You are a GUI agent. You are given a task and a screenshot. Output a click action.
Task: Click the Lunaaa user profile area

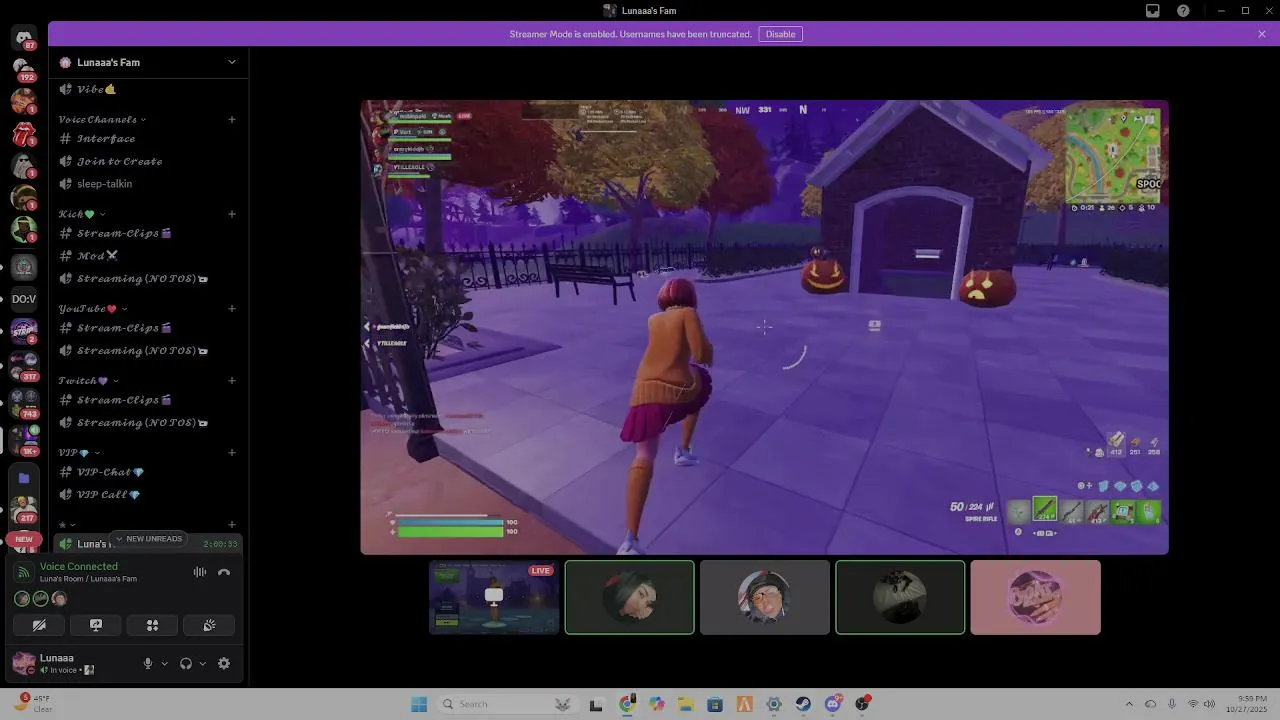(72, 663)
